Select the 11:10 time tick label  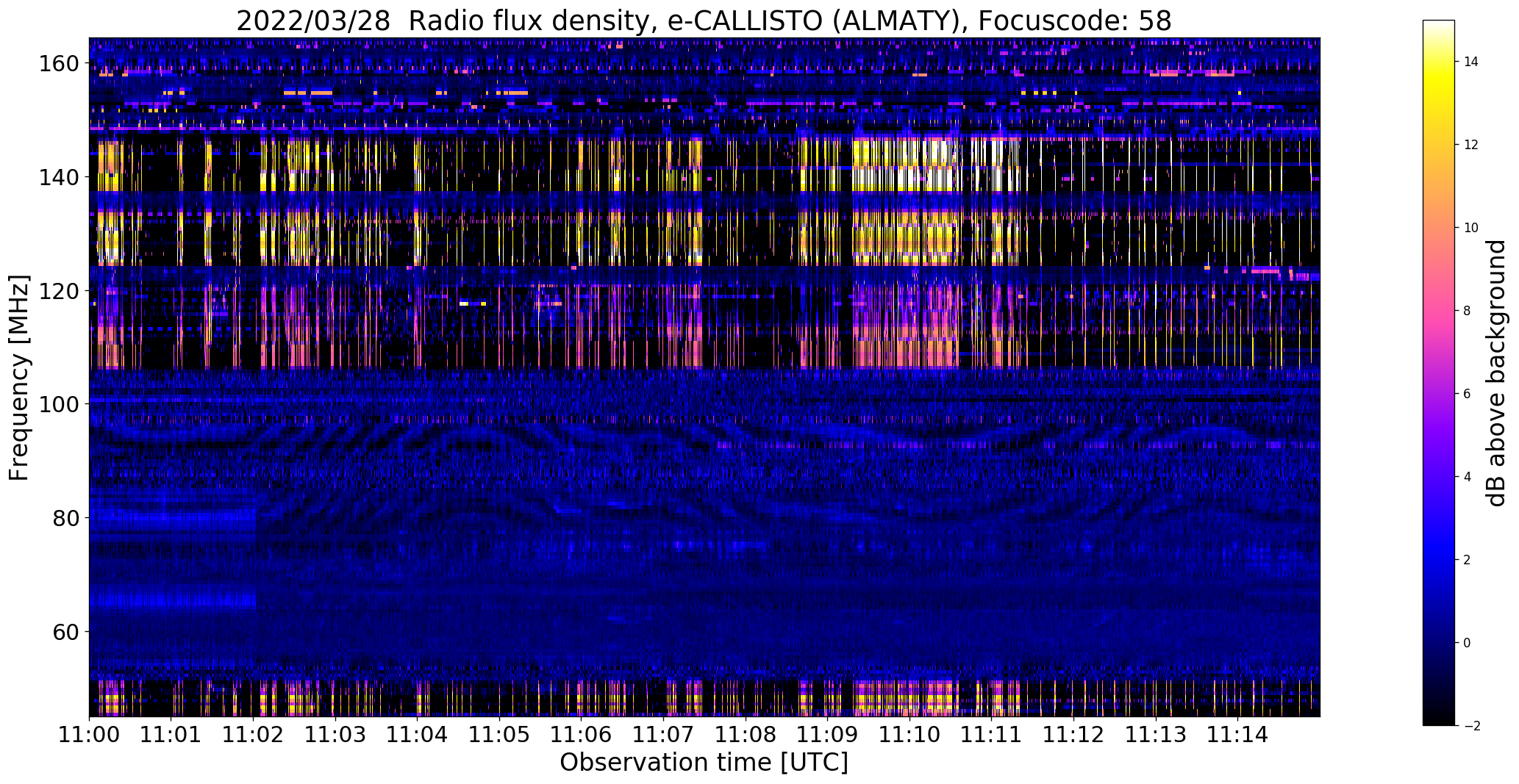[x=909, y=734]
